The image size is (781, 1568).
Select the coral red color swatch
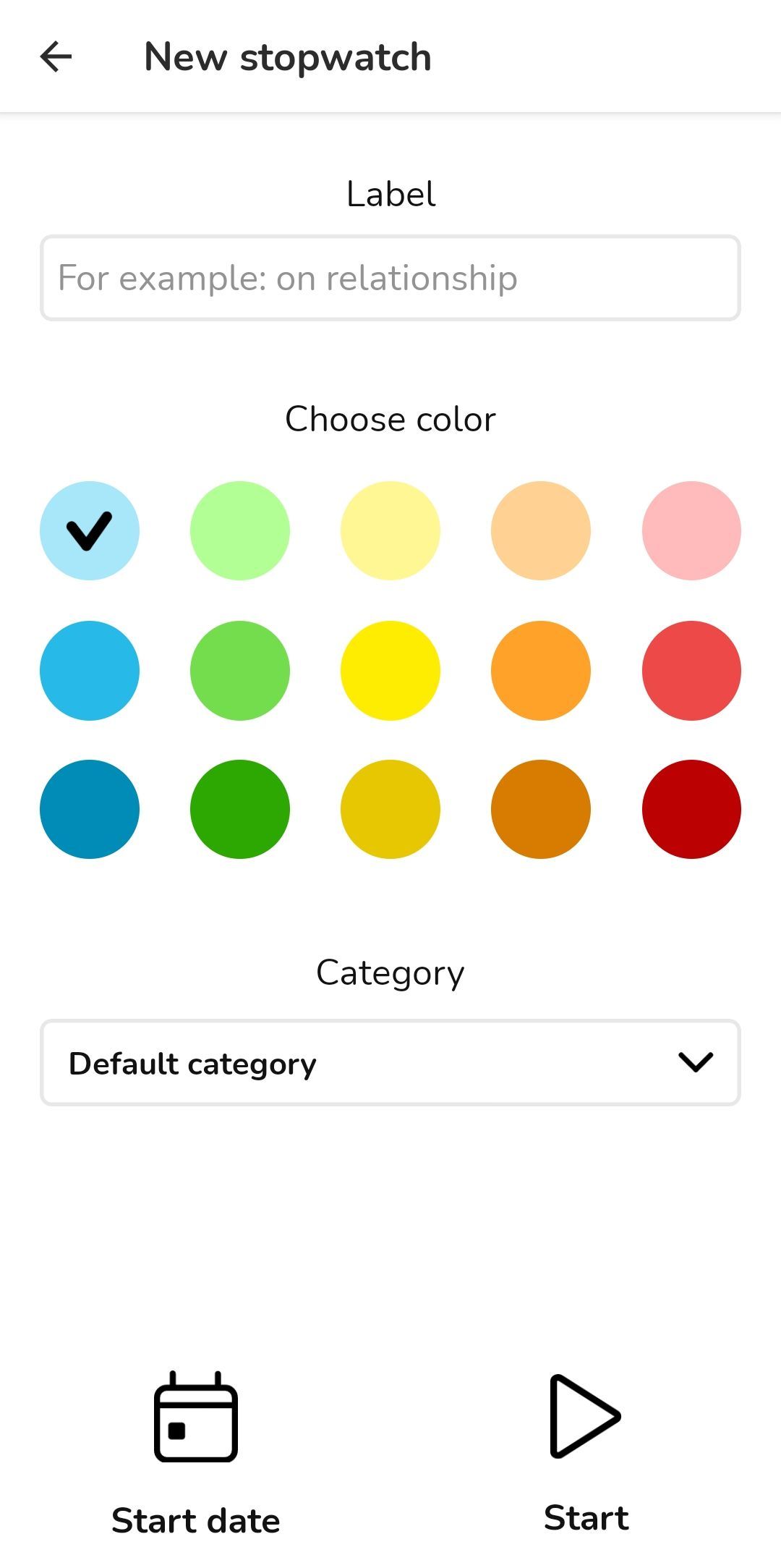pos(691,670)
